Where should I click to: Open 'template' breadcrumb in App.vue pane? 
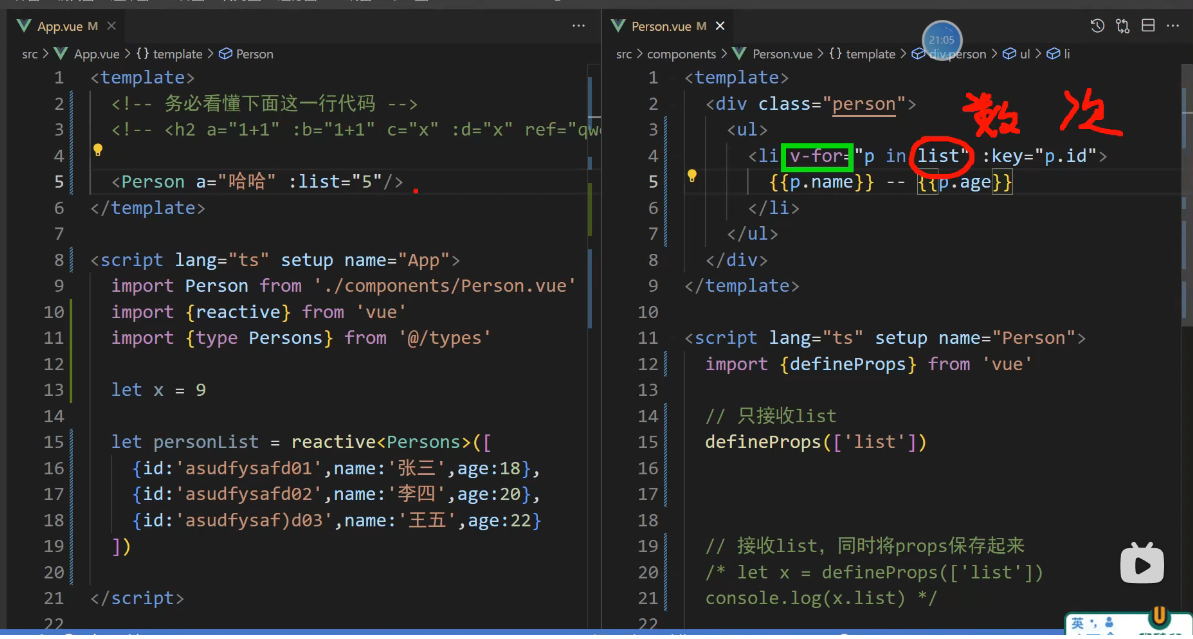click(177, 54)
